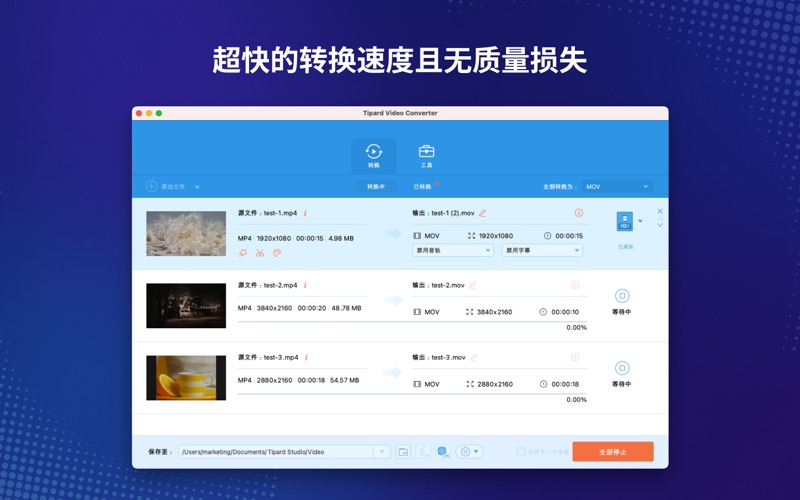Select the 转换中 tab
The width and height of the screenshot is (800, 500).
(376, 187)
